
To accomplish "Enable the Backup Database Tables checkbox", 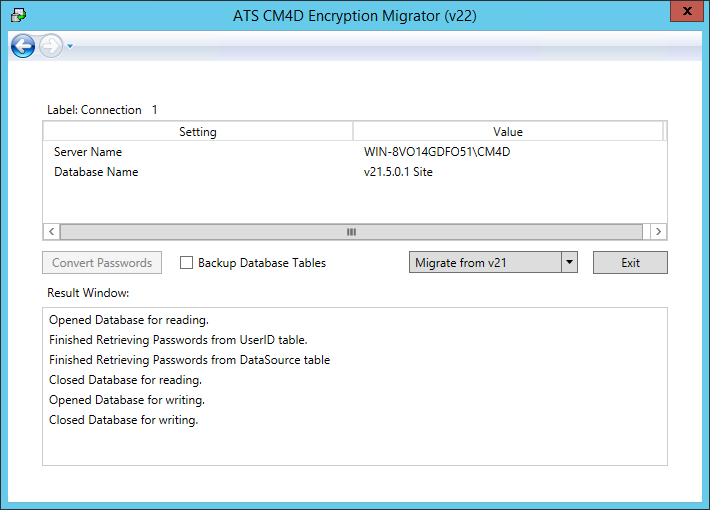I will click(186, 263).
